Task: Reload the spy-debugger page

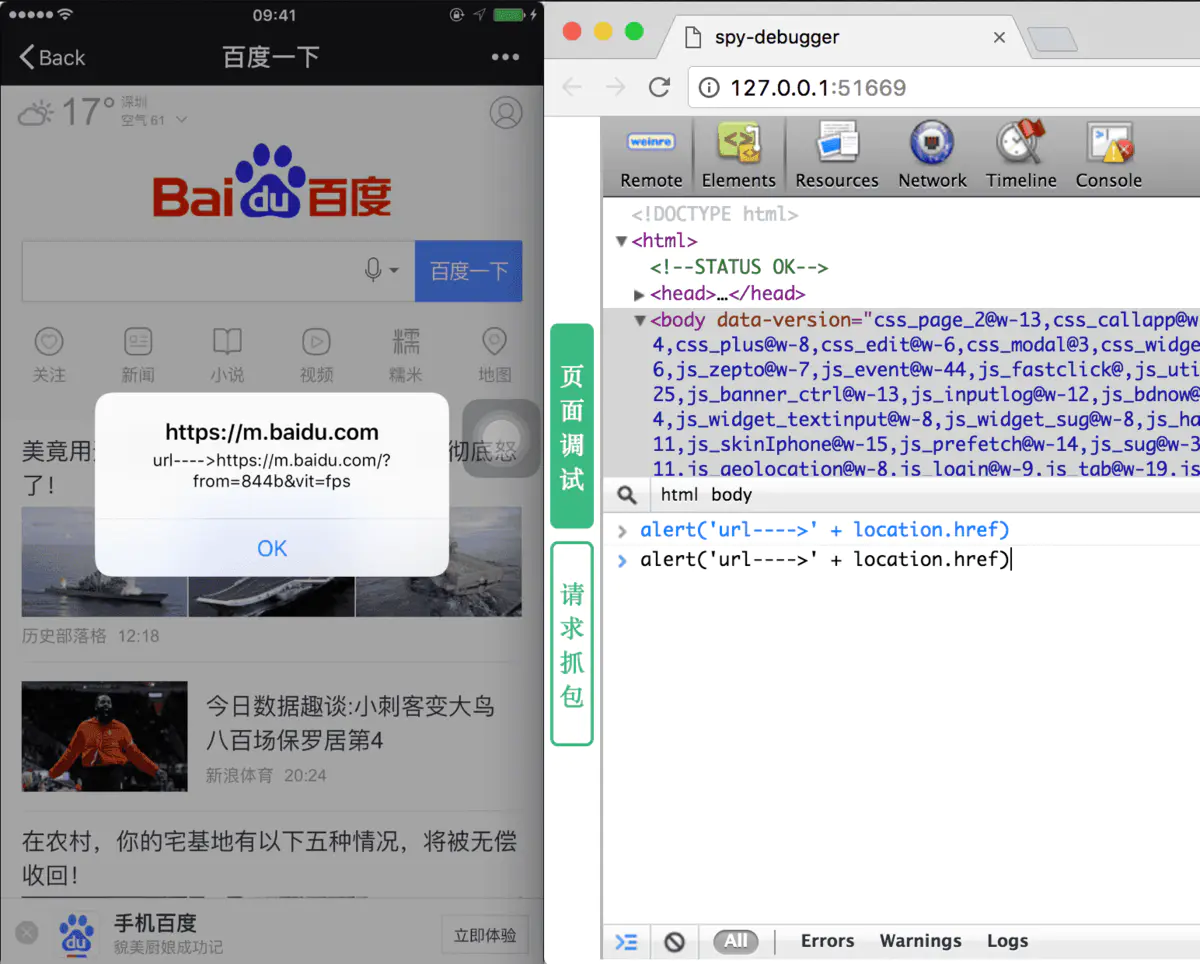Action: pos(659,87)
